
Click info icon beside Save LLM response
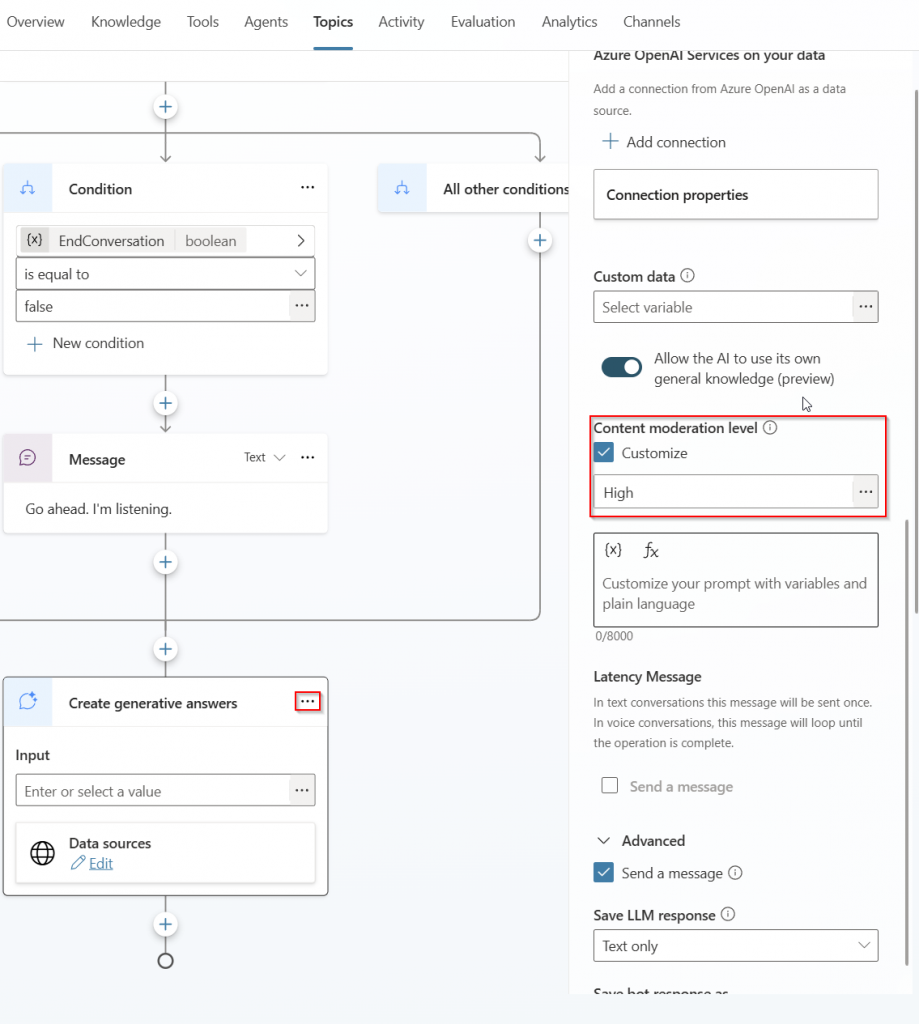728,915
